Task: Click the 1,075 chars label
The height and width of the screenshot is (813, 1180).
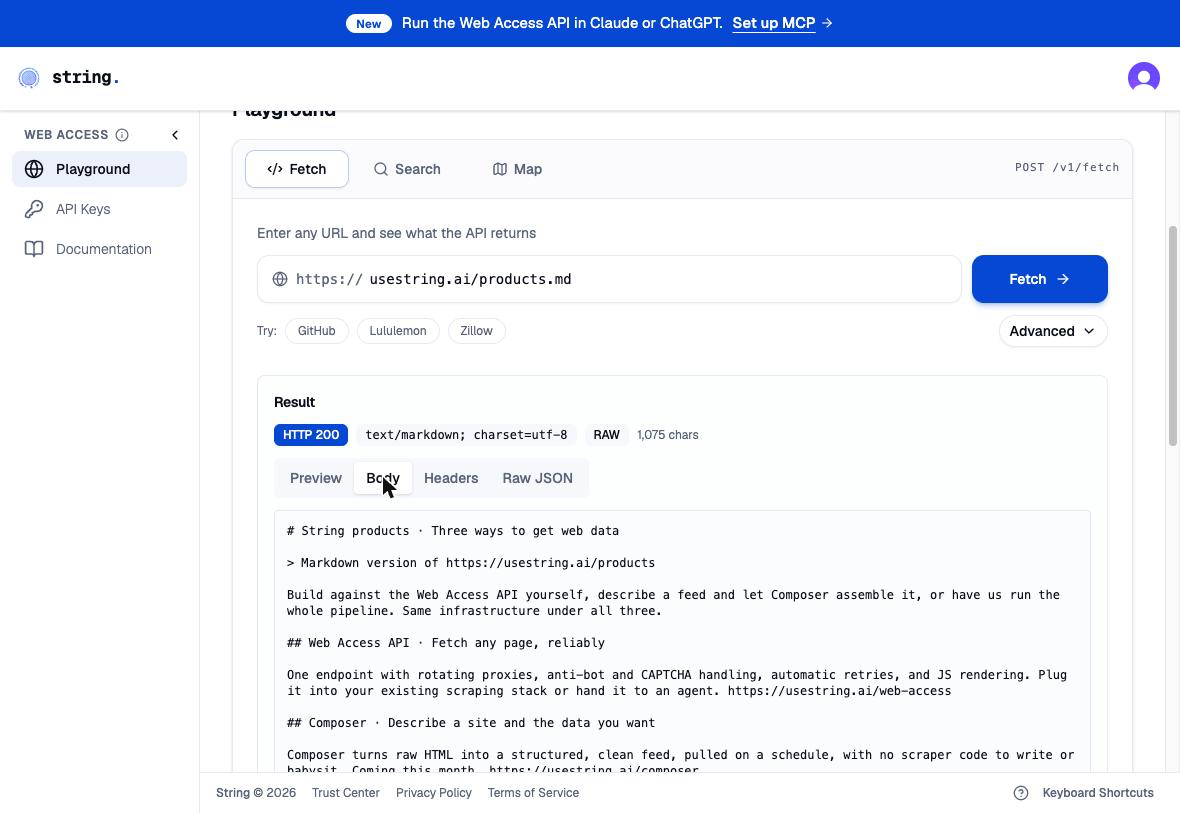Action: pos(668,435)
